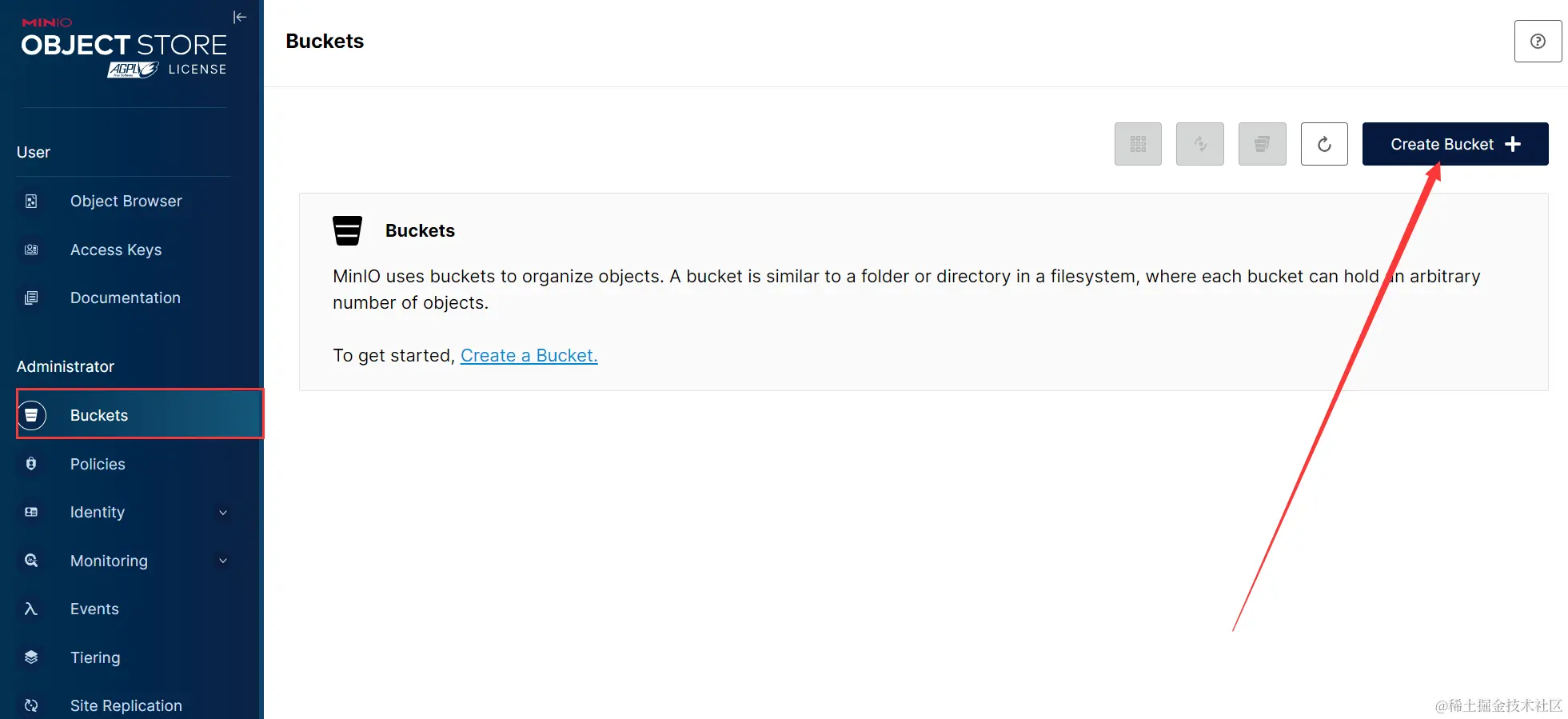
Task: Open the help question mark button
Action: [x=1538, y=42]
